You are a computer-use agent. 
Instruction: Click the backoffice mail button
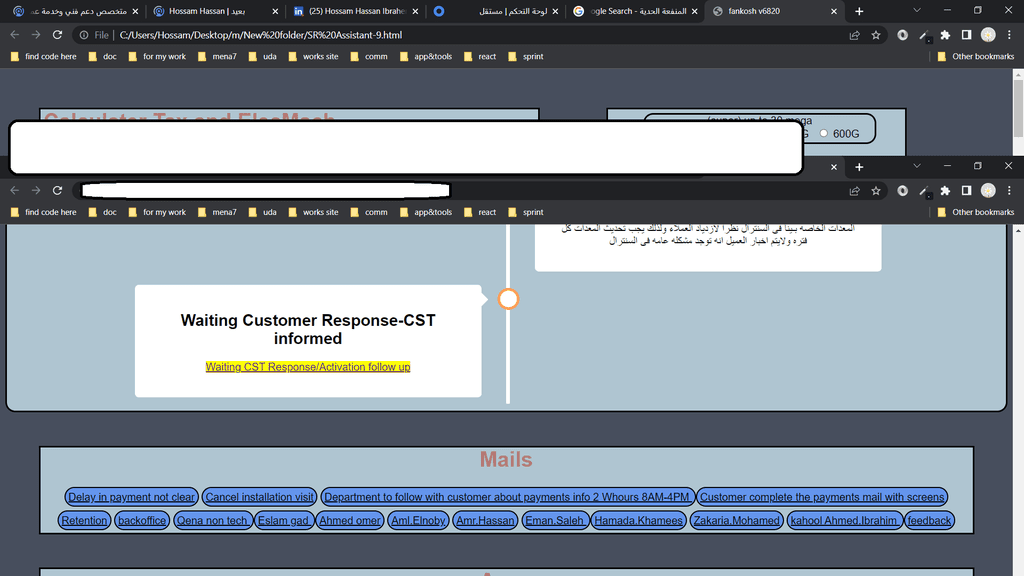[x=142, y=520]
